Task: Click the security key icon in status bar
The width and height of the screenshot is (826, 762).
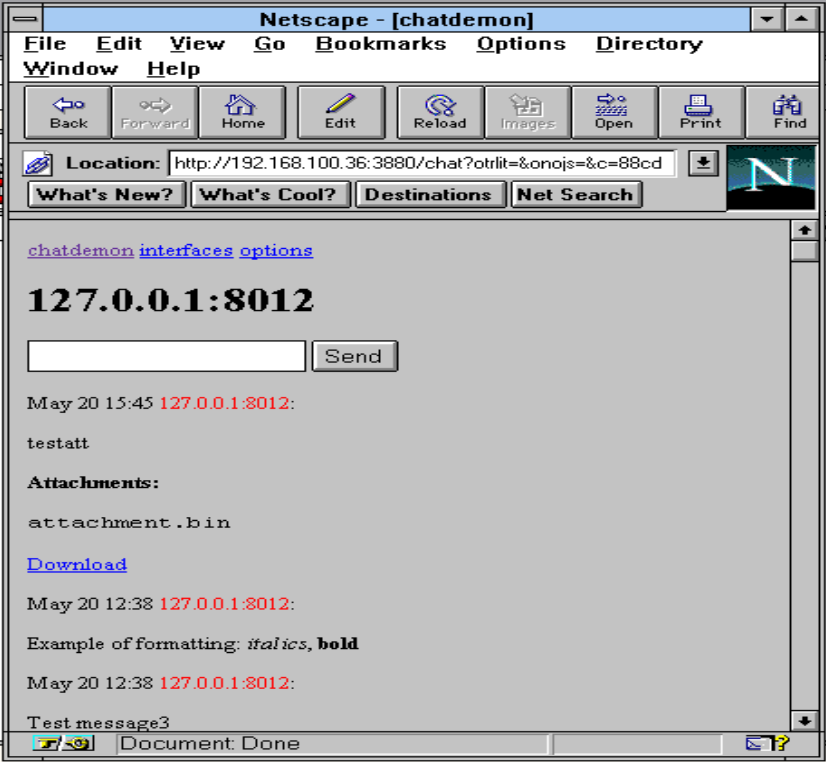Action: tap(63, 744)
